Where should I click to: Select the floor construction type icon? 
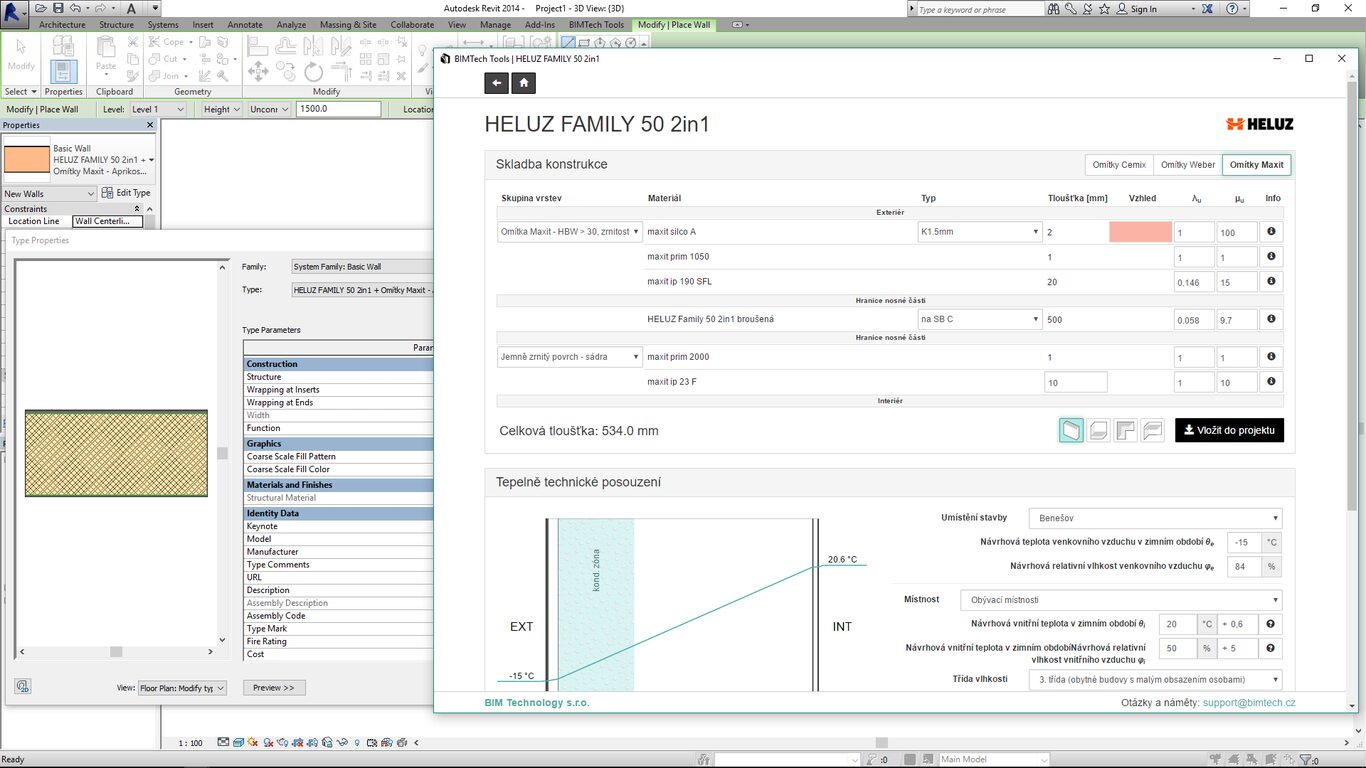(1098, 430)
